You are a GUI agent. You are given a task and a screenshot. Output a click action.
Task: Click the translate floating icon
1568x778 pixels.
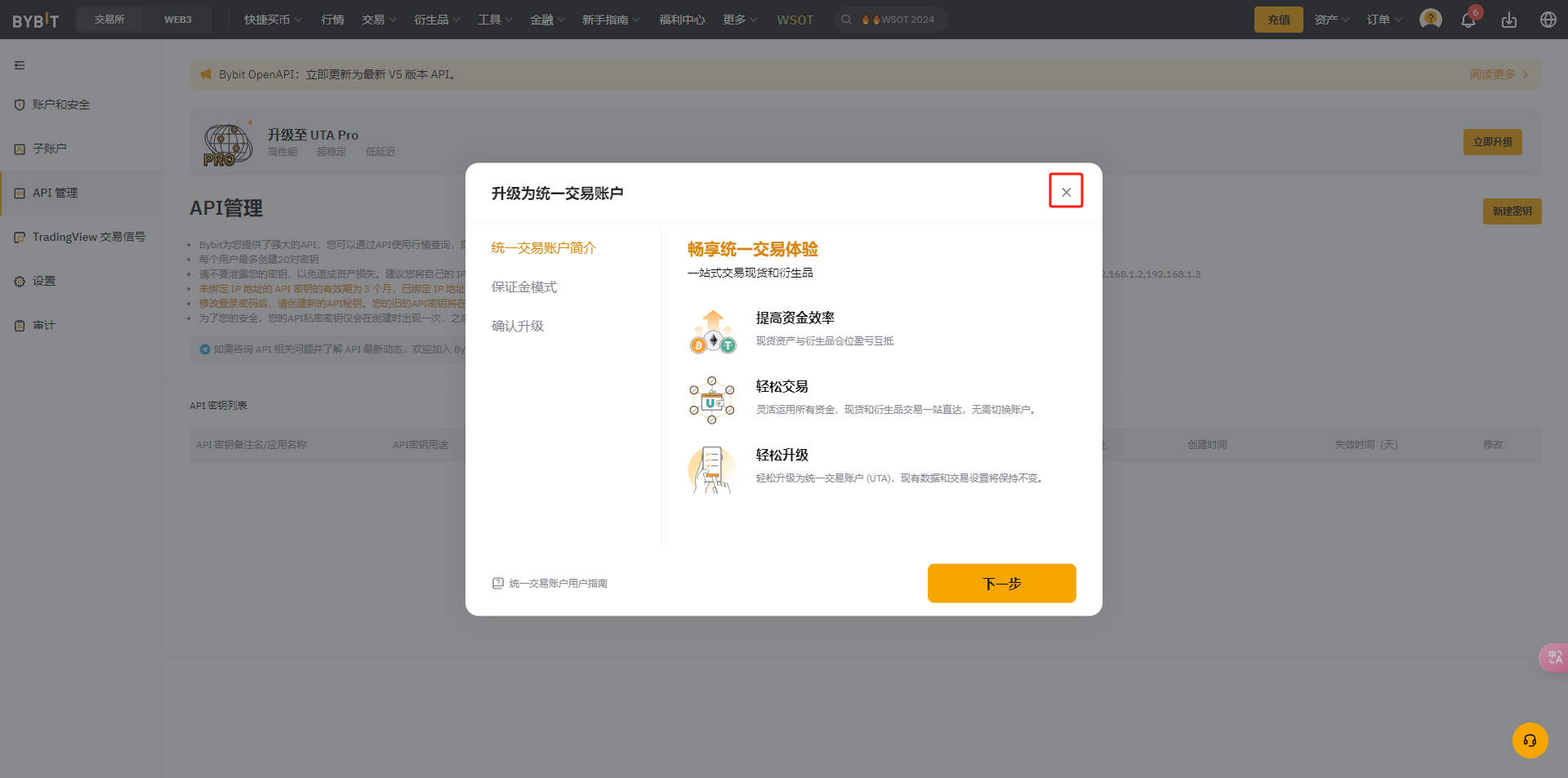1554,657
